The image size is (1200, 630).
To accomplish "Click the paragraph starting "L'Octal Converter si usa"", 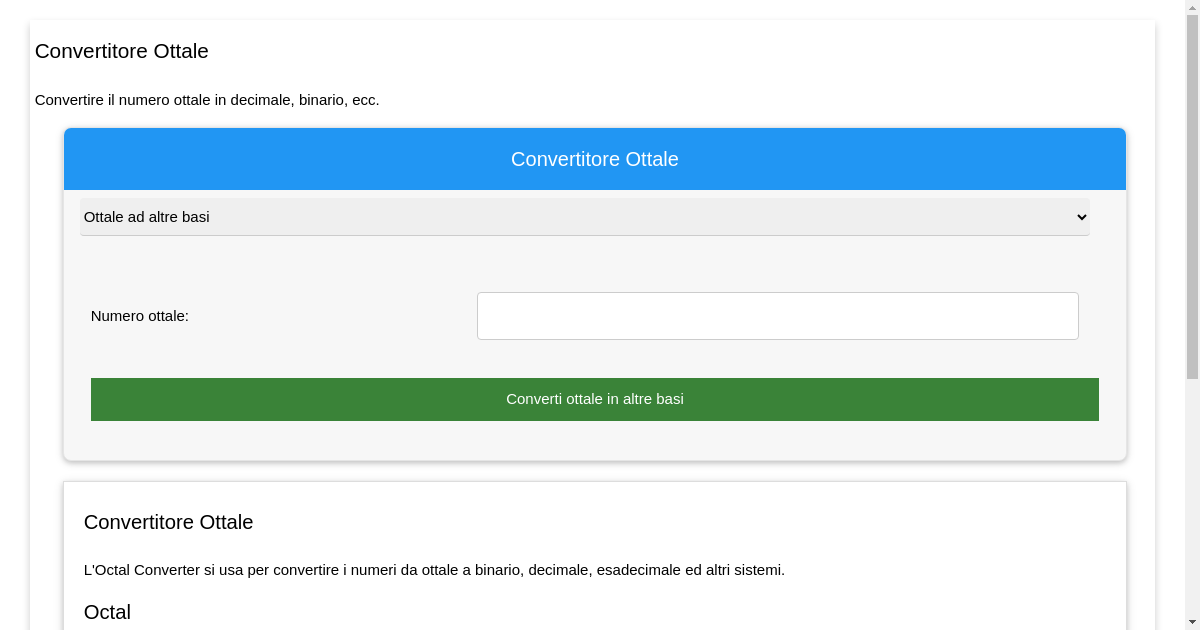I will (x=434, y=570).
